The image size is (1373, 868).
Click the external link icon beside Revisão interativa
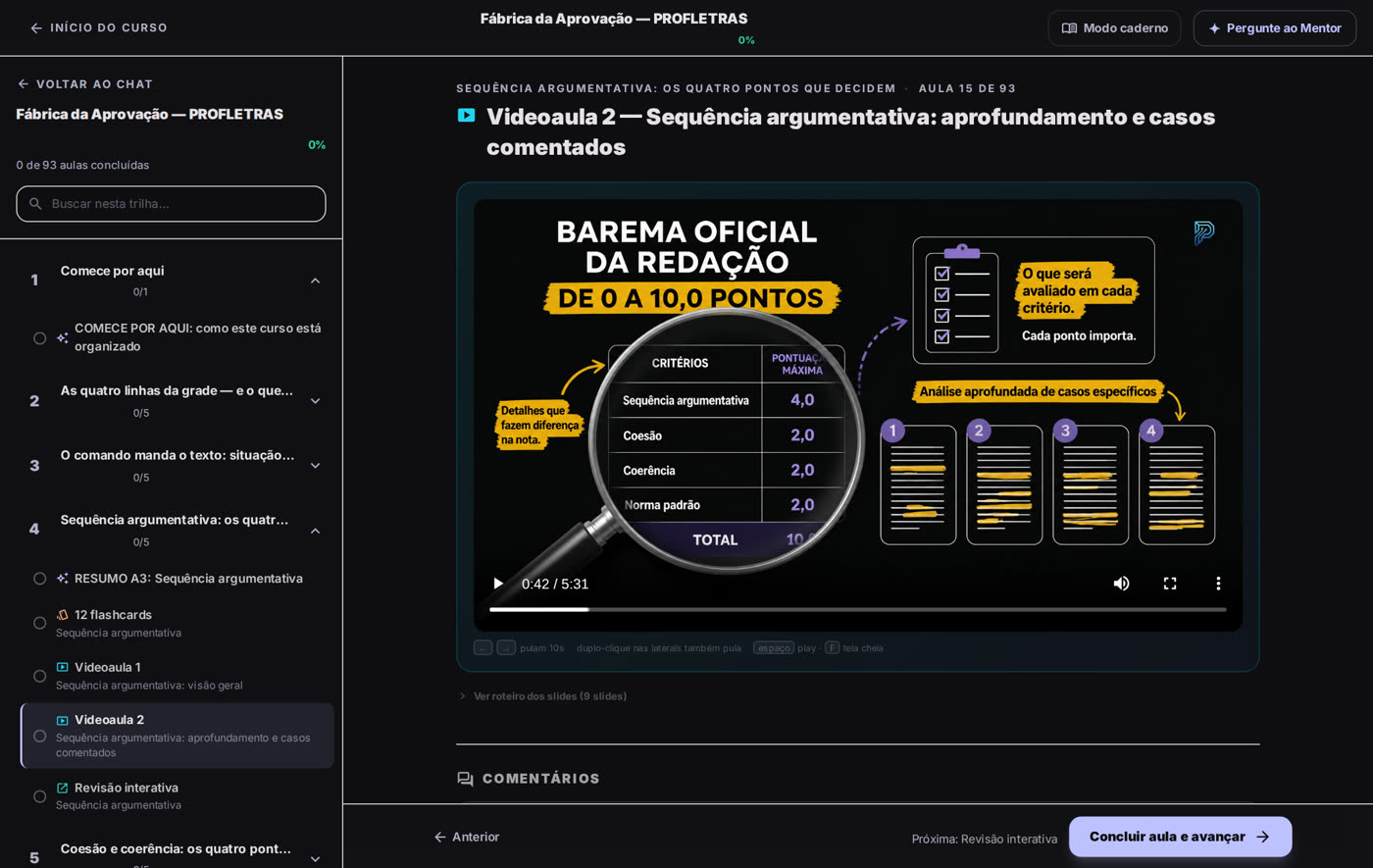[x=63, y=788]
